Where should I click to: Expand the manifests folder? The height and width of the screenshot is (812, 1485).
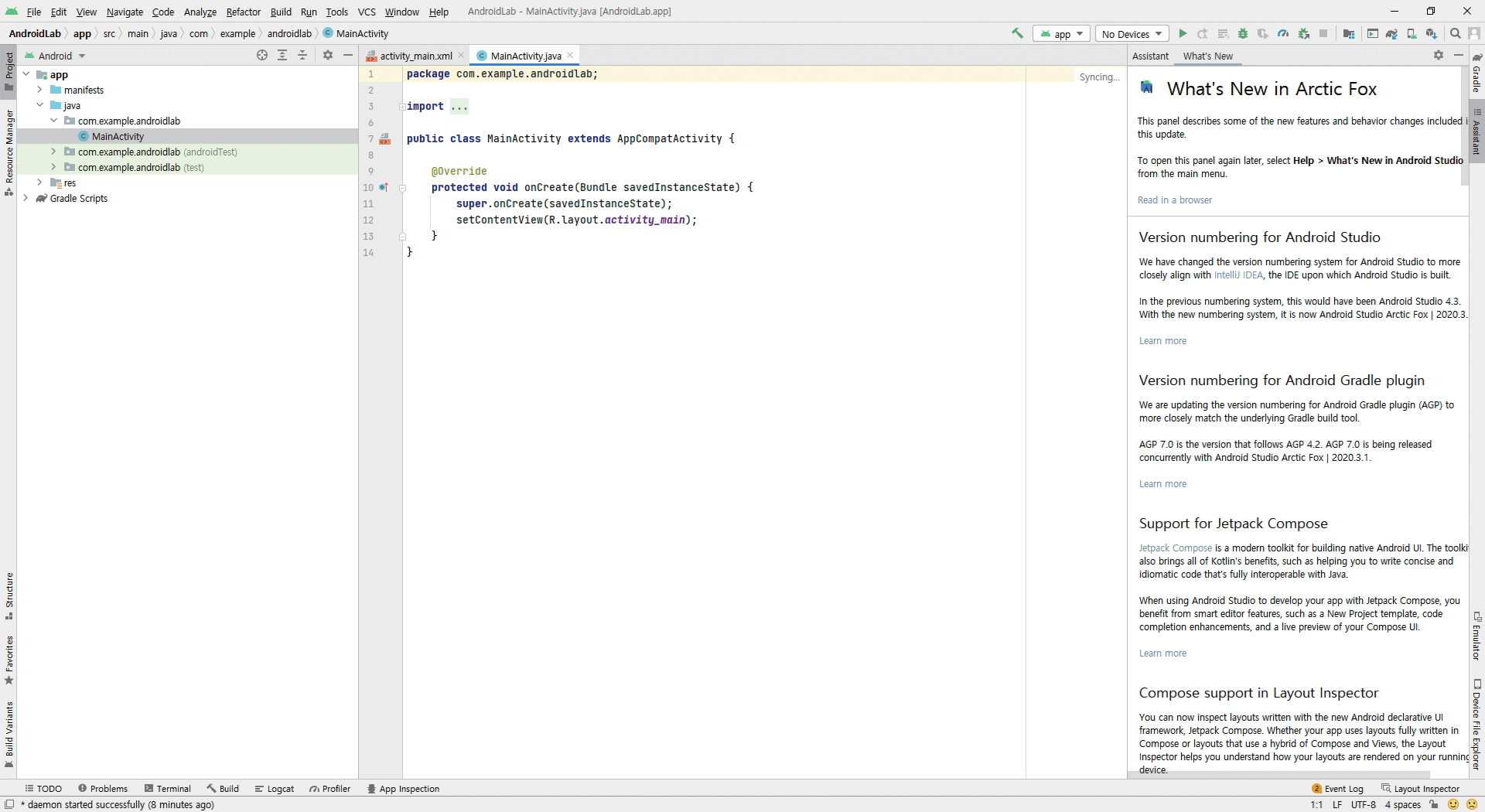pyautogui.click(x=39, y=90)
